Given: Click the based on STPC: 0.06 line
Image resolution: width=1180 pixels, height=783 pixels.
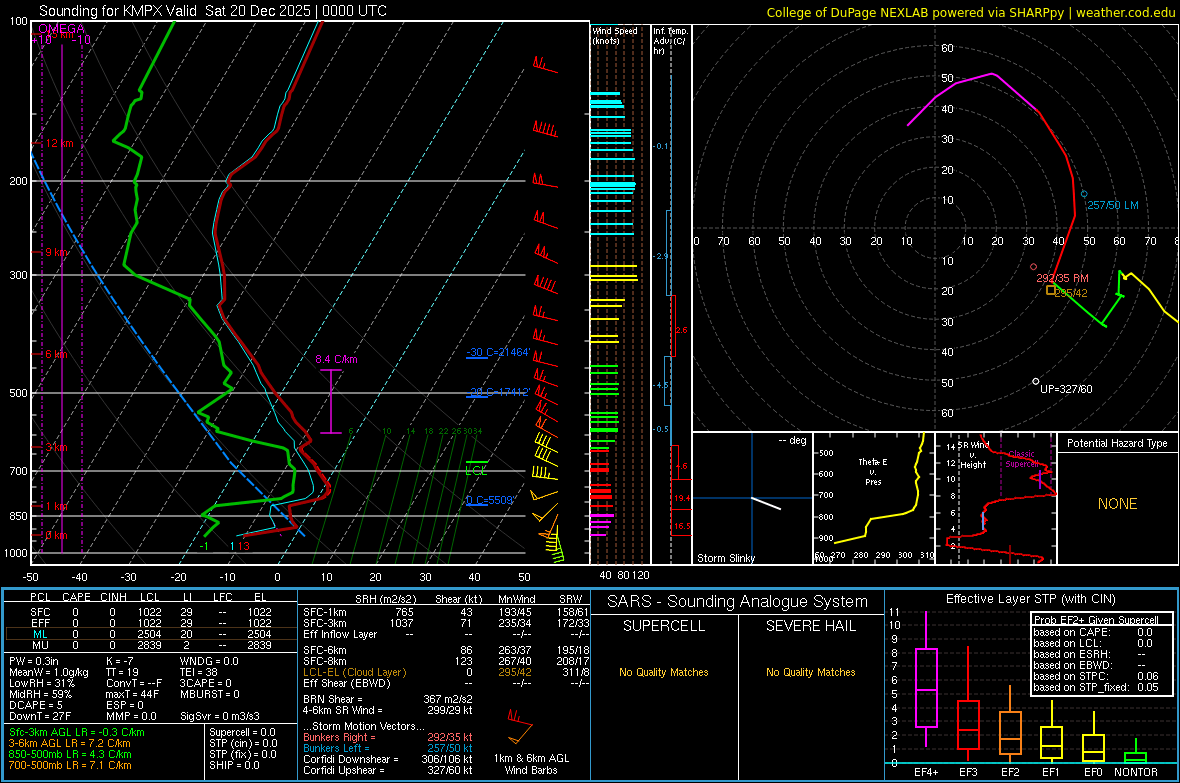Looking at the screenshot, I should (x=1096, y=676).
